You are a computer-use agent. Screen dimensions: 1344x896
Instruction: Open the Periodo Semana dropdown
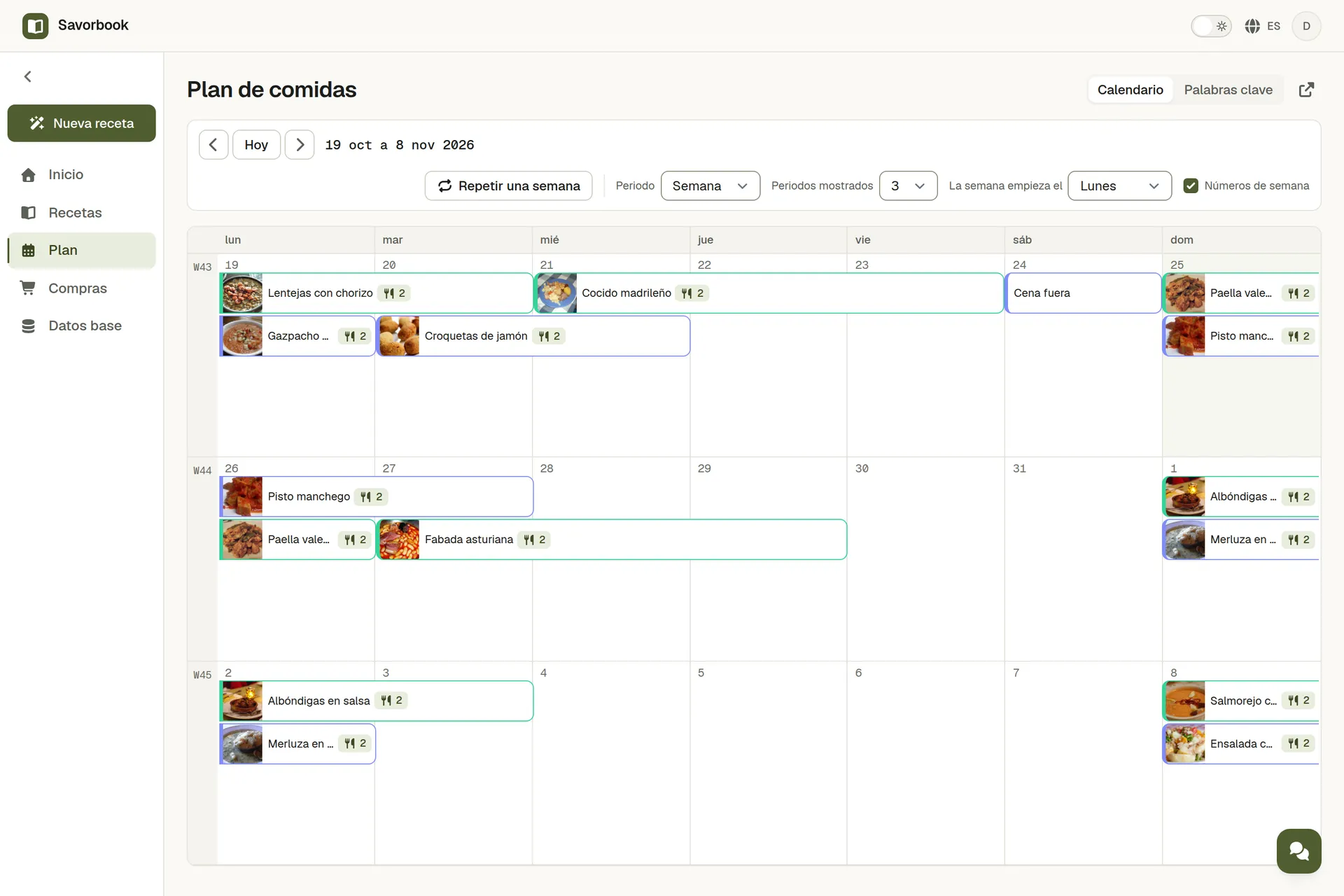point(710,185)
